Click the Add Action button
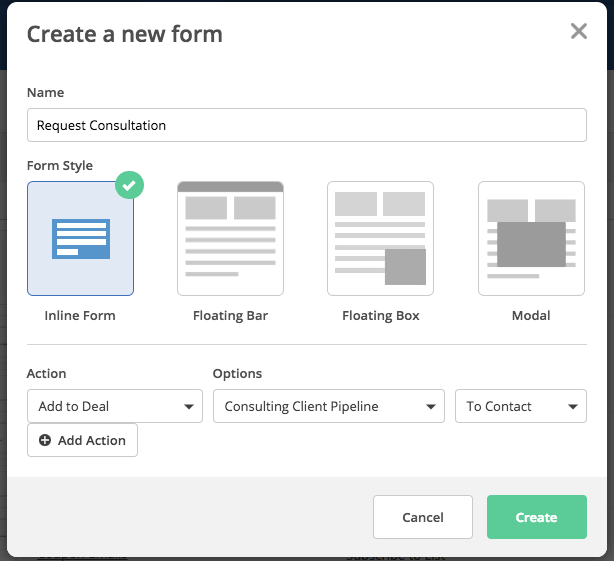 click(x=82, y=440)
